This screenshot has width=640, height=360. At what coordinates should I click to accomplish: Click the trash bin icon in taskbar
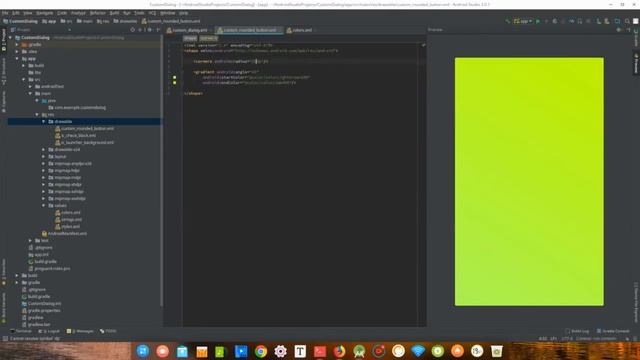pos(497,351)
